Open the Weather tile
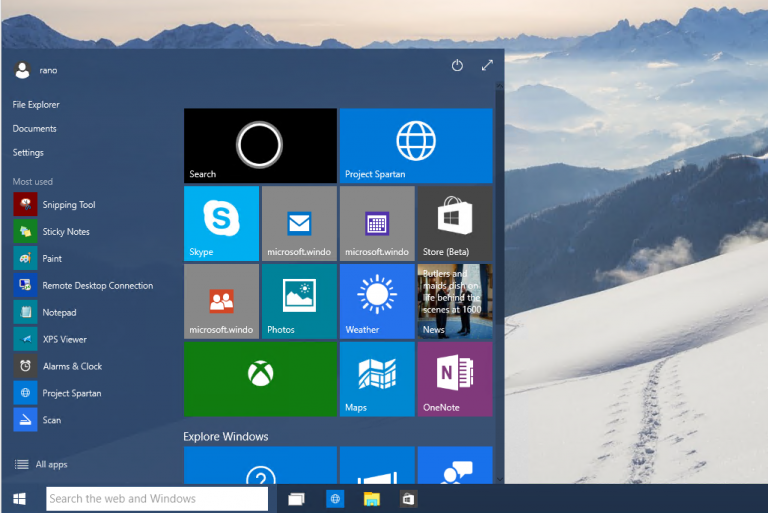Screen dimensions: 768x513 click(377, 301)
